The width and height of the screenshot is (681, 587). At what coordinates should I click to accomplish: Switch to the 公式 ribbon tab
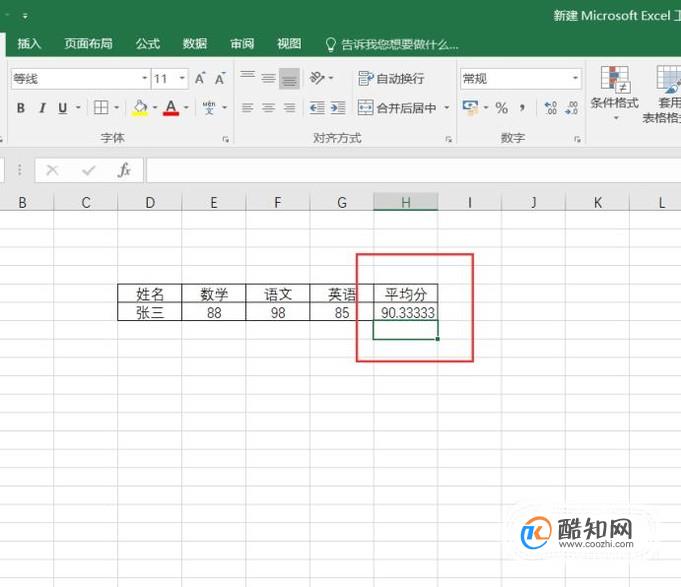(x=148, y=43)
